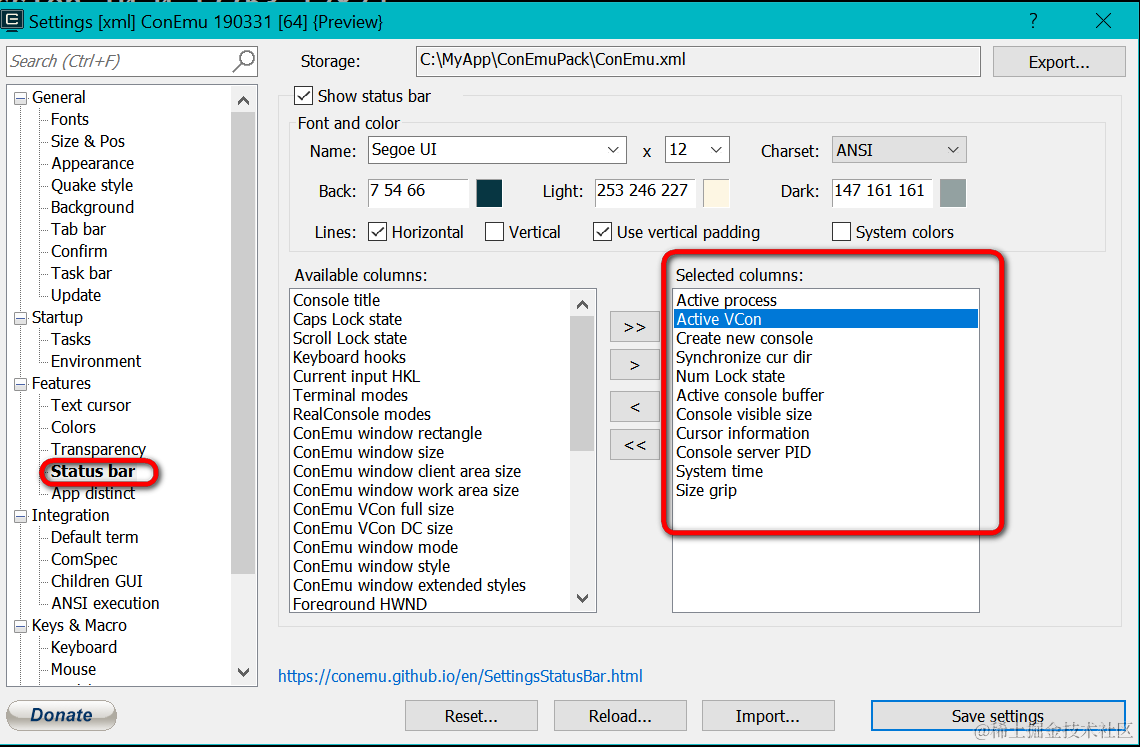Click the Import button
This screenshot has height=747, width=1140.
(x=768, y=716)
